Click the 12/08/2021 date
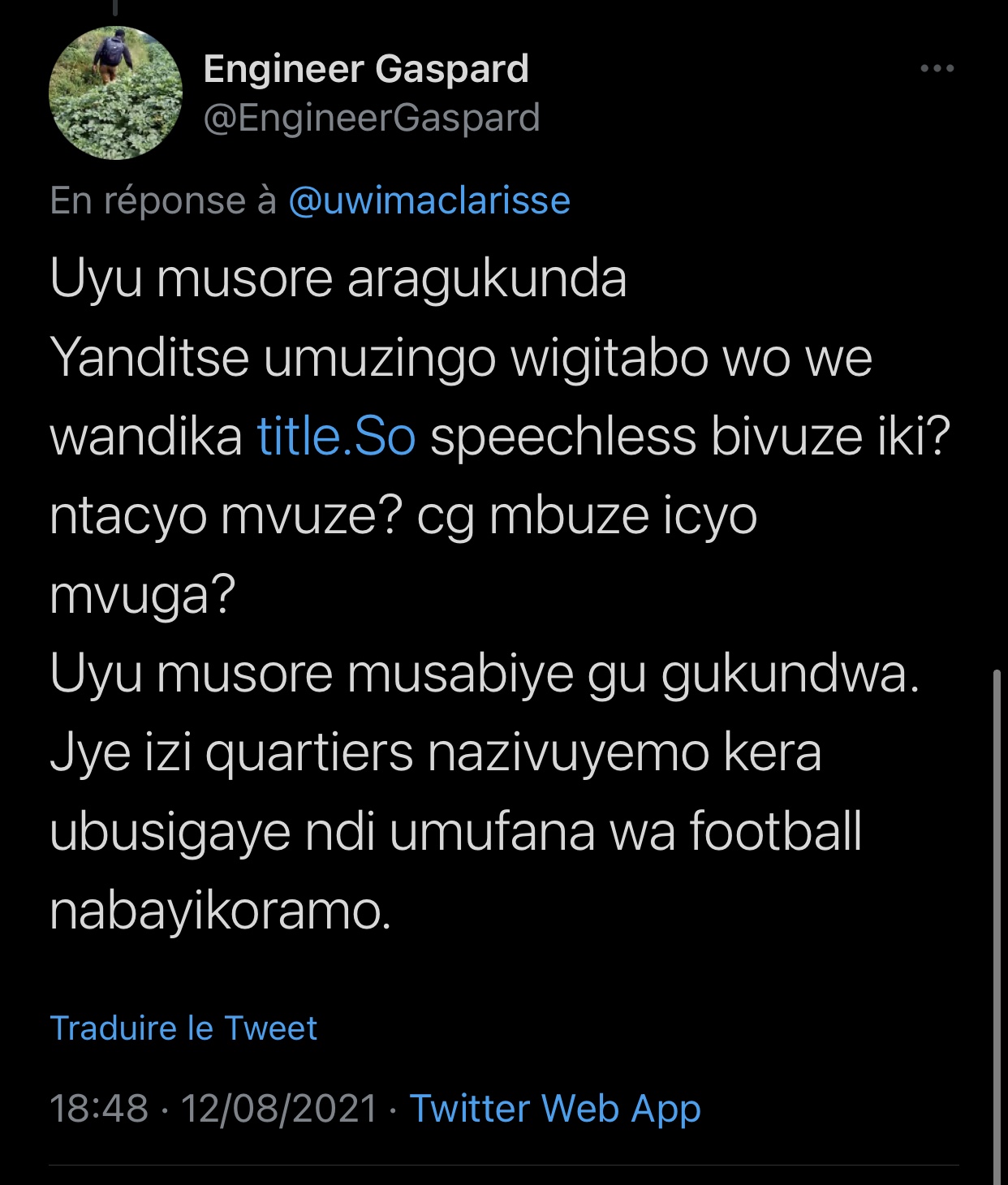The width and height of the screenshot is (1008, 1185). click(279, 1109)
